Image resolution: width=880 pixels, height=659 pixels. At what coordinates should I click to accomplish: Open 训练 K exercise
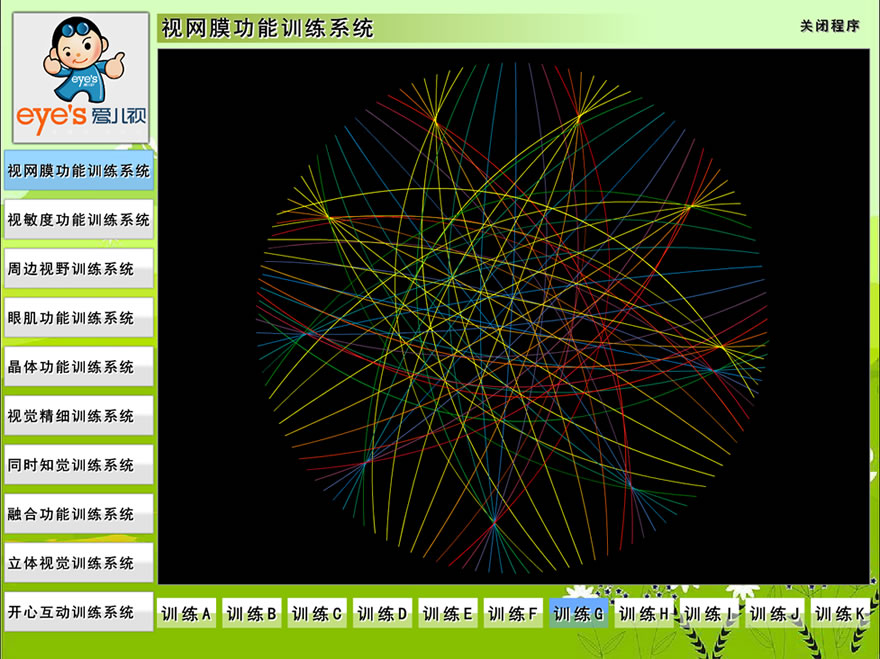(x=840, y=613)
